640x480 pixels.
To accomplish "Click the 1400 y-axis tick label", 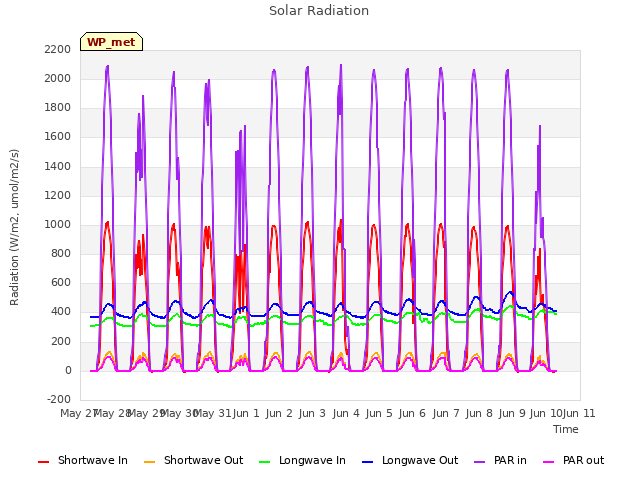I will [58, 166].
